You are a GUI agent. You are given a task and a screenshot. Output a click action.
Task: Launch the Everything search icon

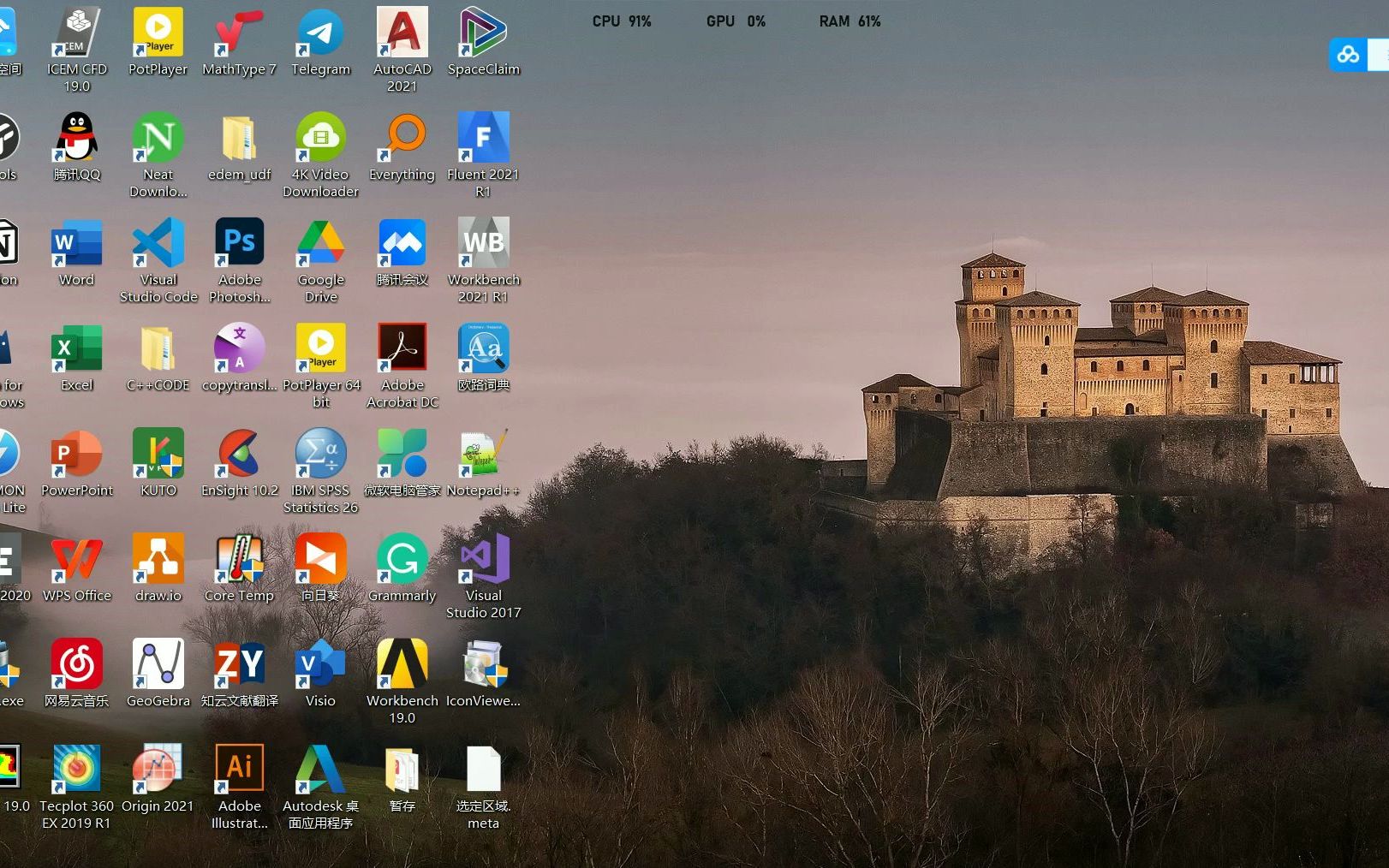402,146
